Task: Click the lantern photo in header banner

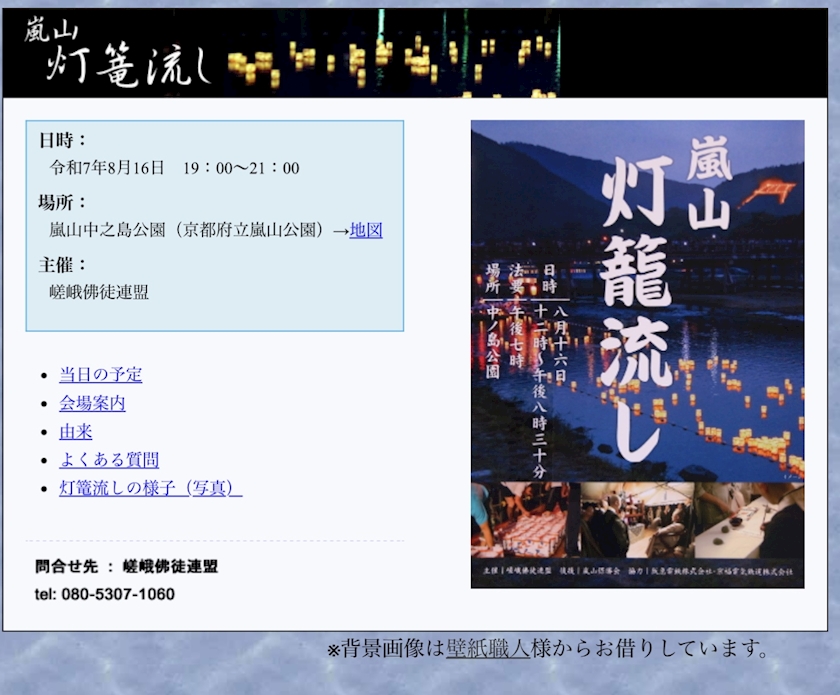Action: (x=391, y=54)
